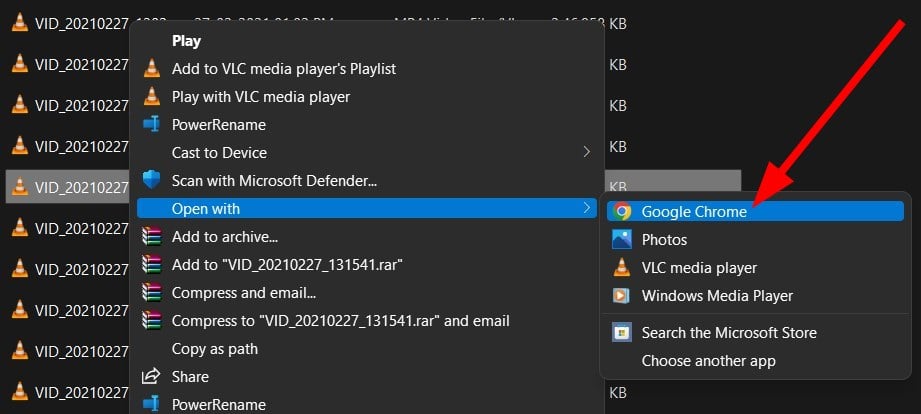The width and height of the screenshot is (921, 414).
Task: Click VLC cone icon in Open with submenu
Action: click(621, 267)
